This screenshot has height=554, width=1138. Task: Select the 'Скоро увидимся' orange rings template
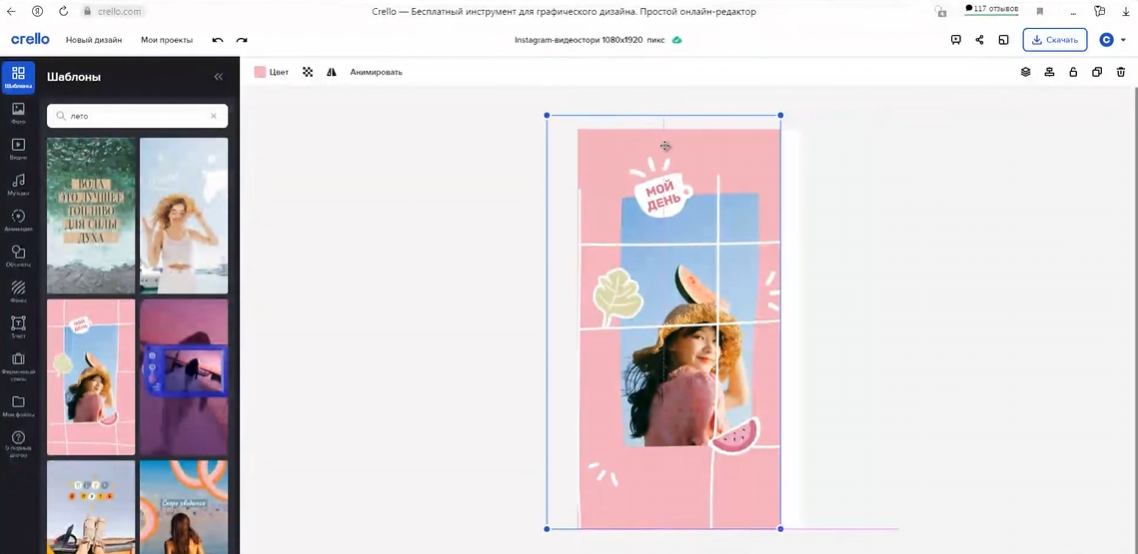tap(184, 507)
